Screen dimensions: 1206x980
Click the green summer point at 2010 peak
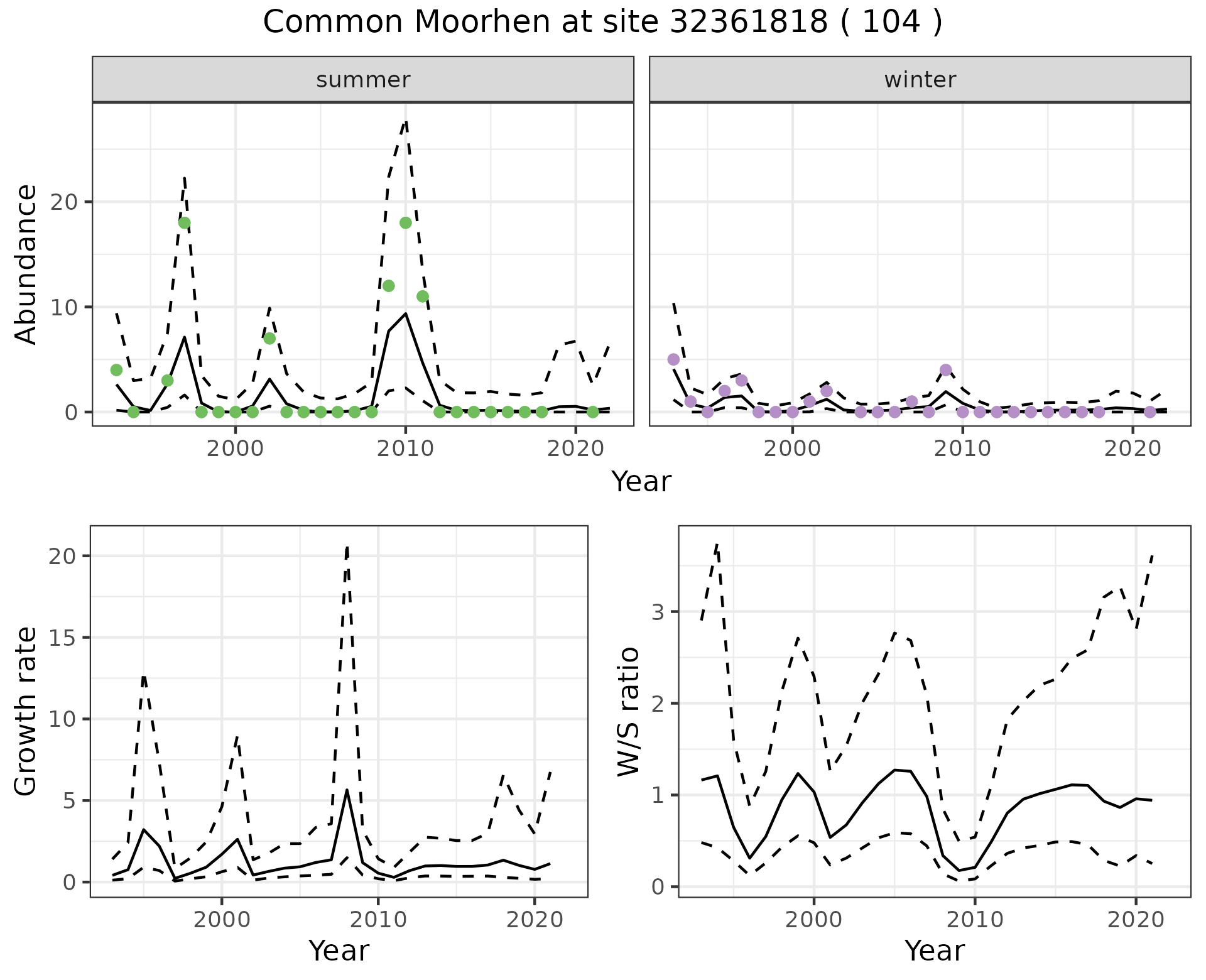point(405,223)
